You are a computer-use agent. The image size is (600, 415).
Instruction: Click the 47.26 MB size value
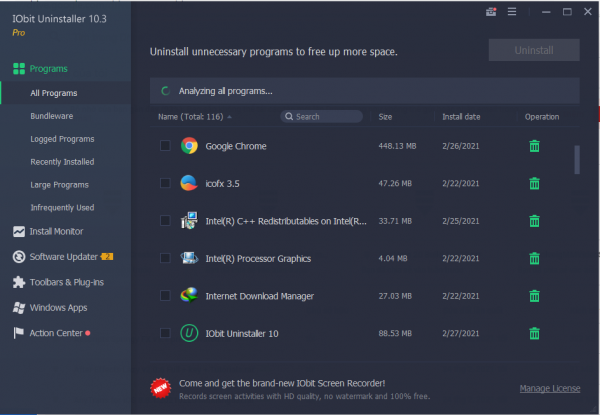395,184
